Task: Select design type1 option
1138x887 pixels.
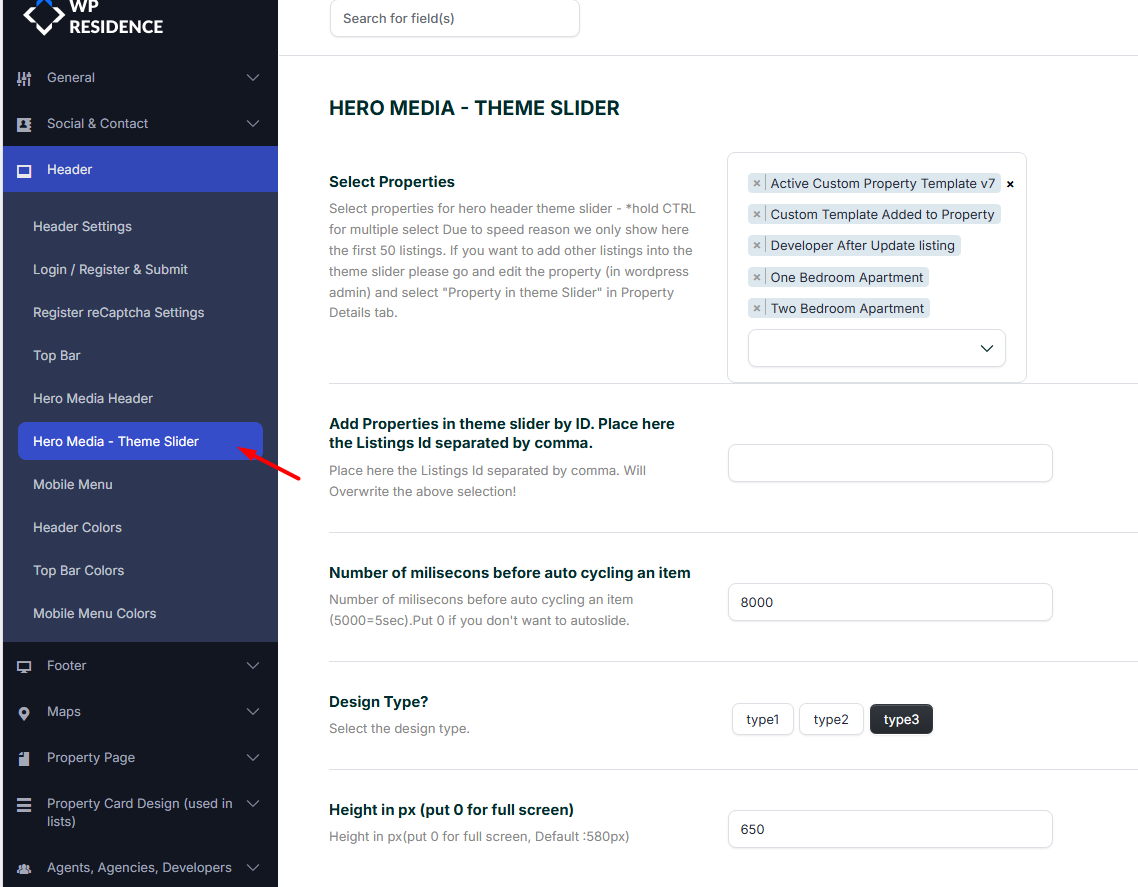Action: click(x=762, y=720)
